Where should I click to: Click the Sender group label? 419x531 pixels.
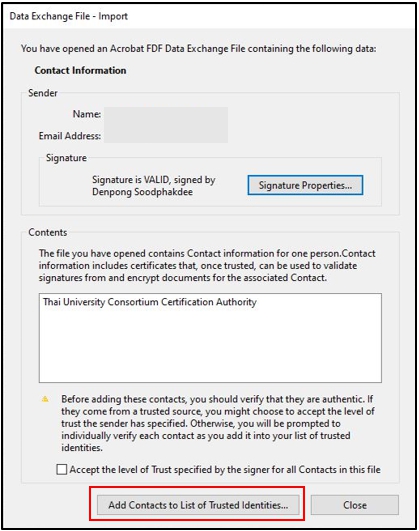pos(43,93)
